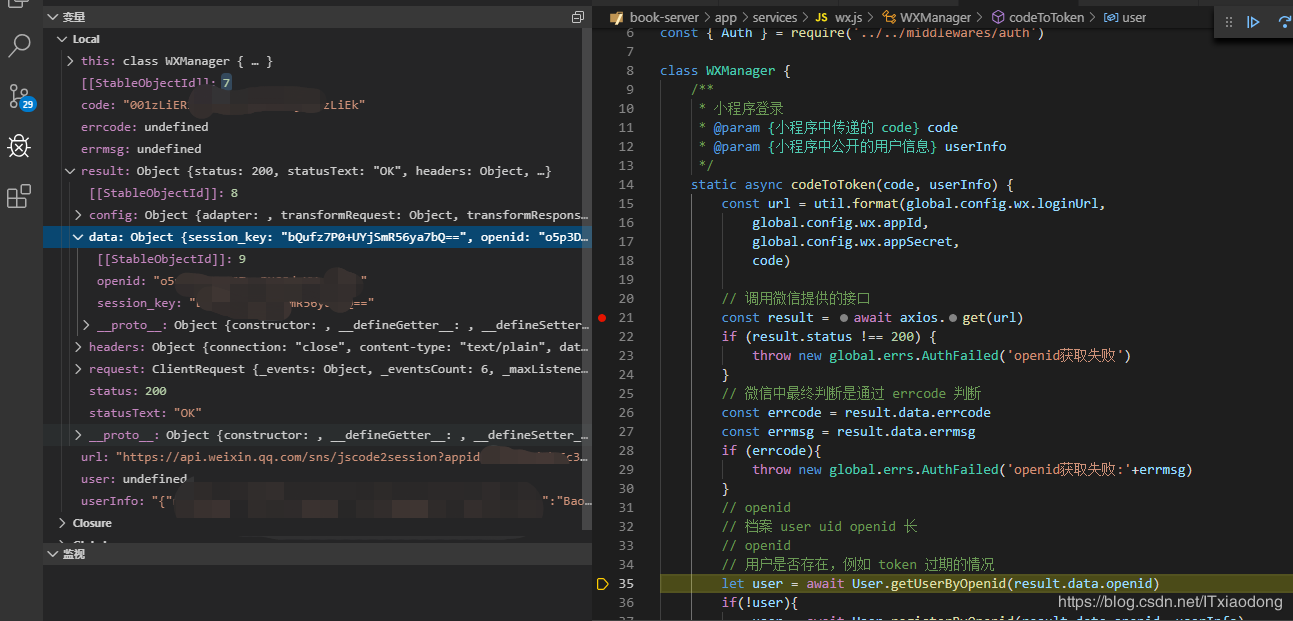
Task: Click the book-server folder icon in breadcrumbs
Action: (616, 17)
